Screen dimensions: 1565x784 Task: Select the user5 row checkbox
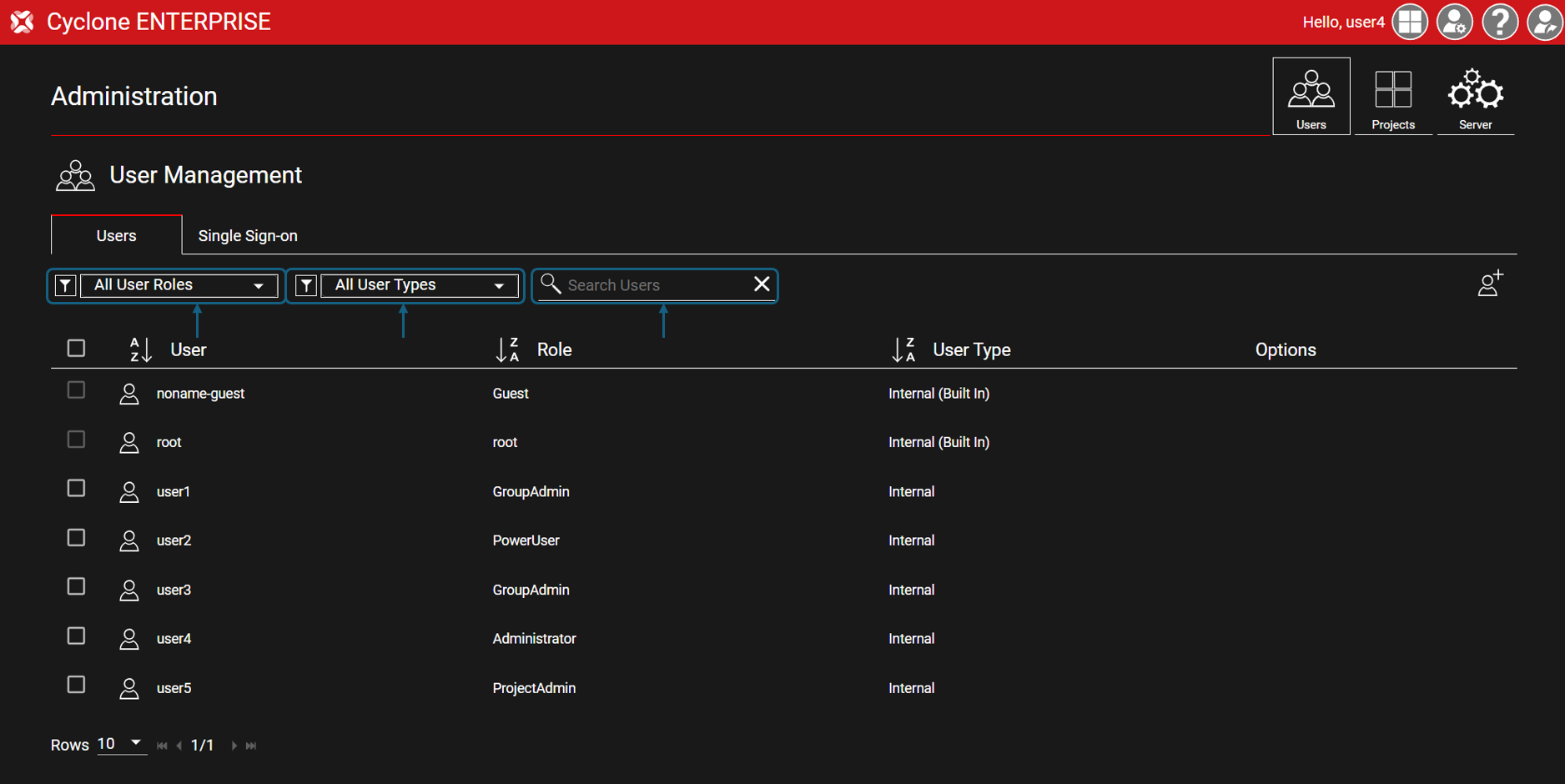pos(76,685)
